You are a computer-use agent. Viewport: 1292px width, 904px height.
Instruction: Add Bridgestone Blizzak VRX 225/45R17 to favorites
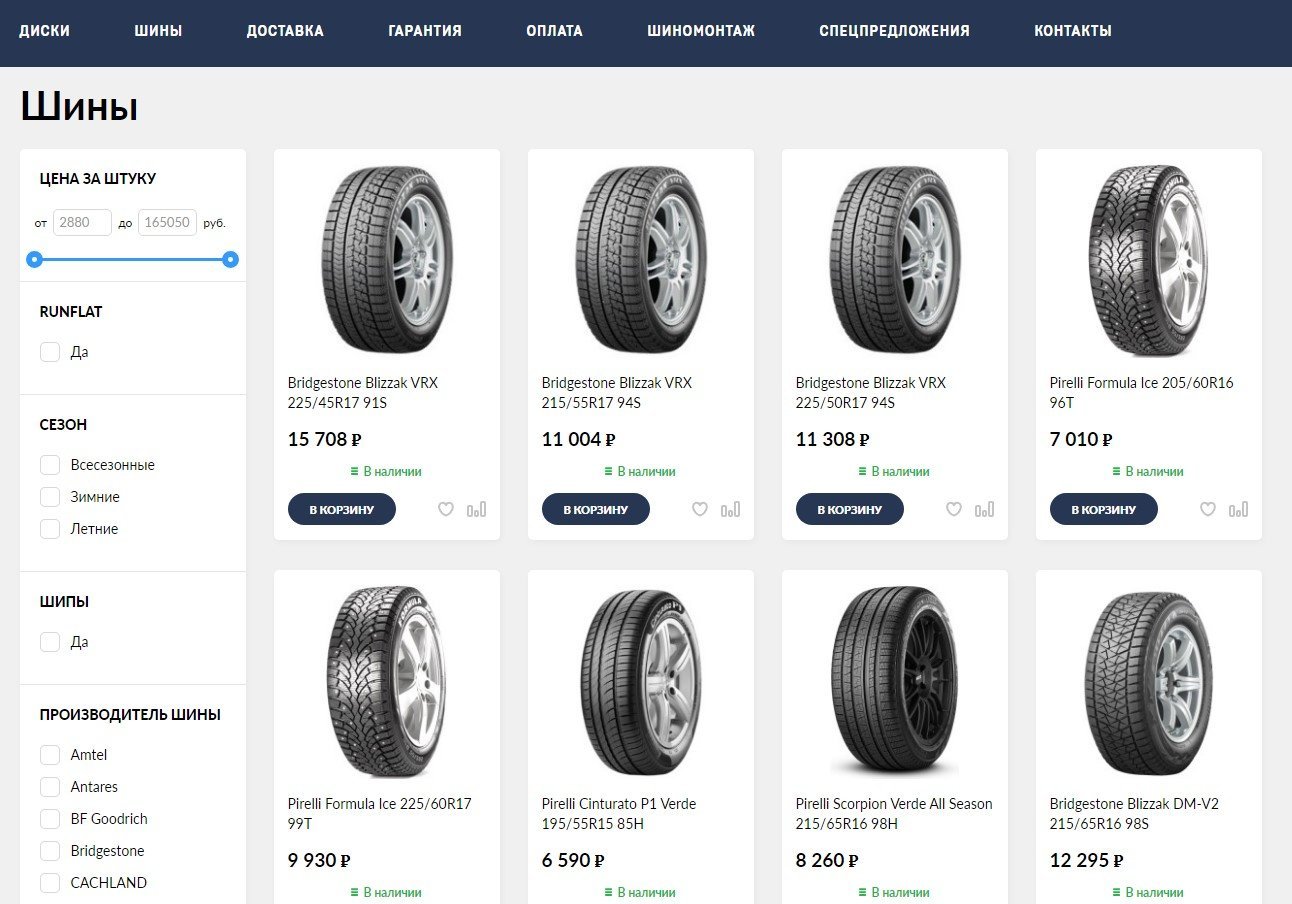click(446, 510)
